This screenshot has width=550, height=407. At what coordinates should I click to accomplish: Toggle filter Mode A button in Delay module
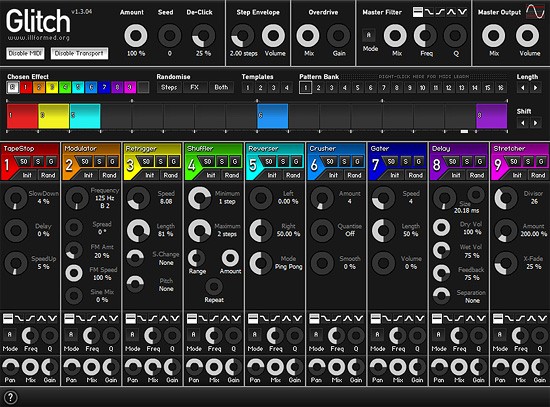pos(438,335)
